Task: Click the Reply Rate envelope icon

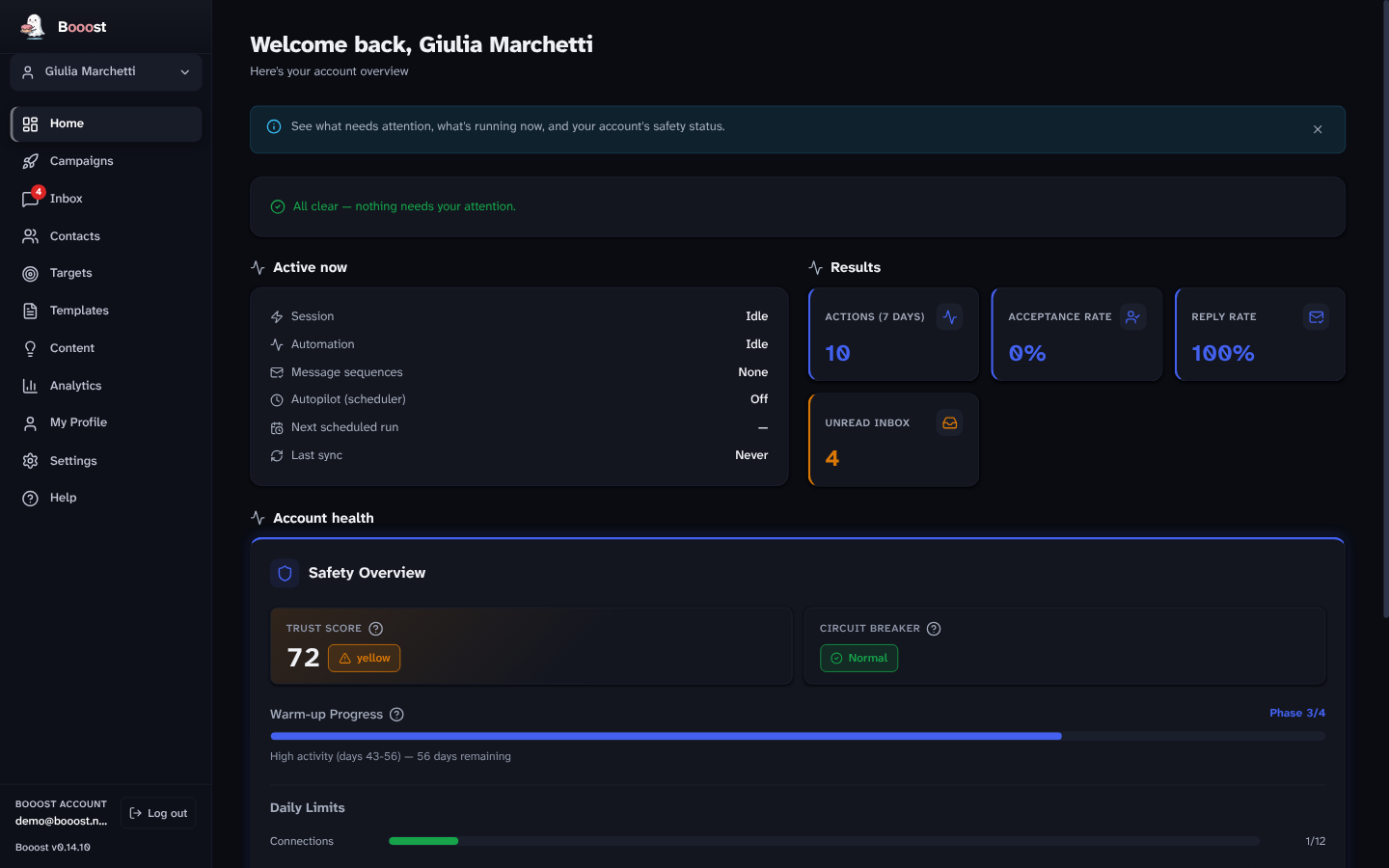Action: (1317, 316)
